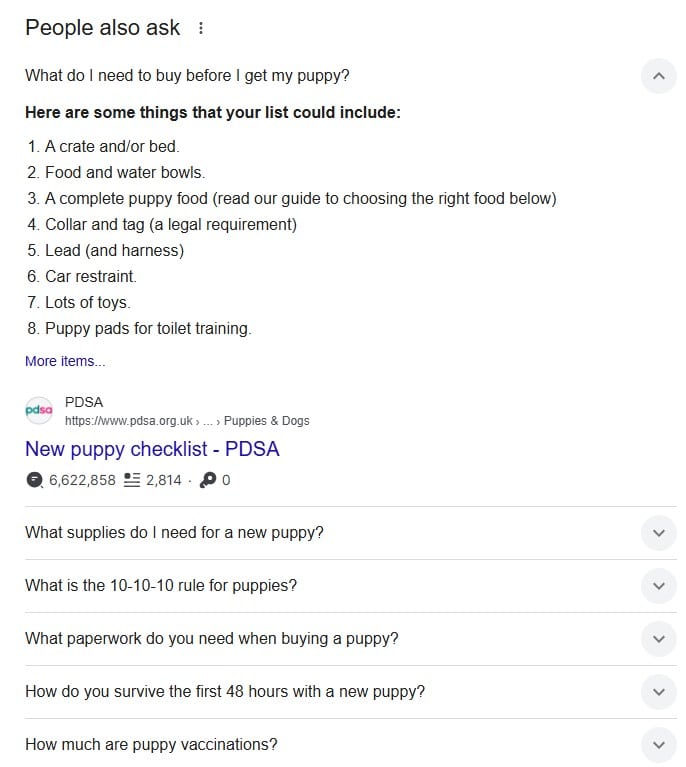Collapse the 'What do I need to buy' answer

click(x=659, y=76)
